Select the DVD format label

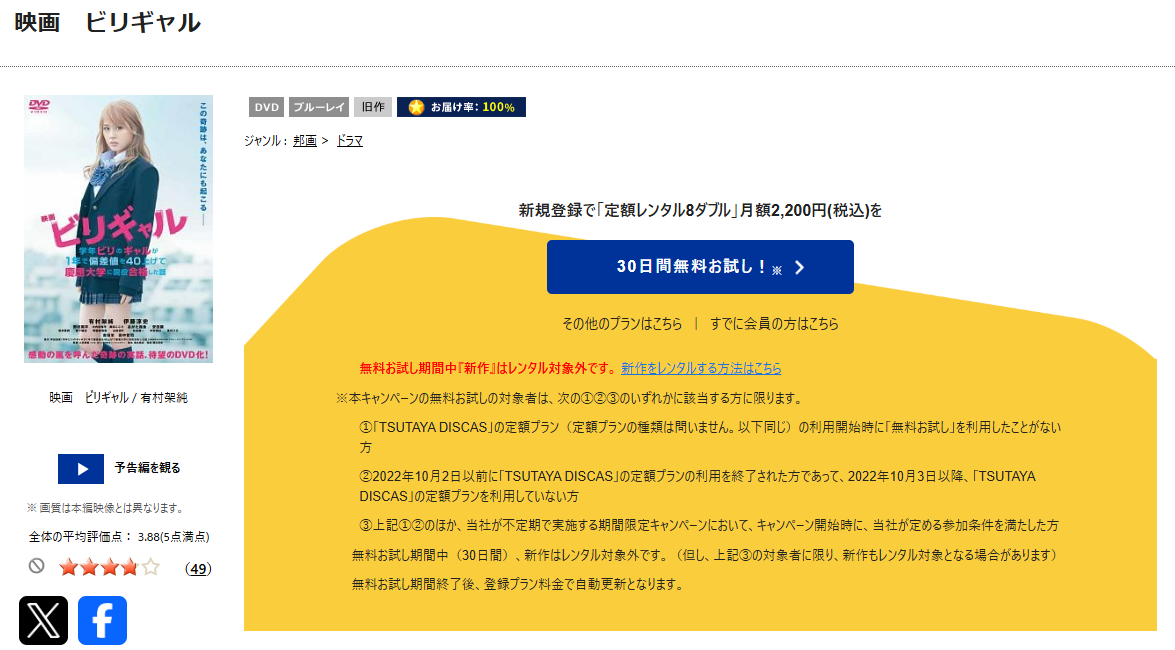(266, 106)
